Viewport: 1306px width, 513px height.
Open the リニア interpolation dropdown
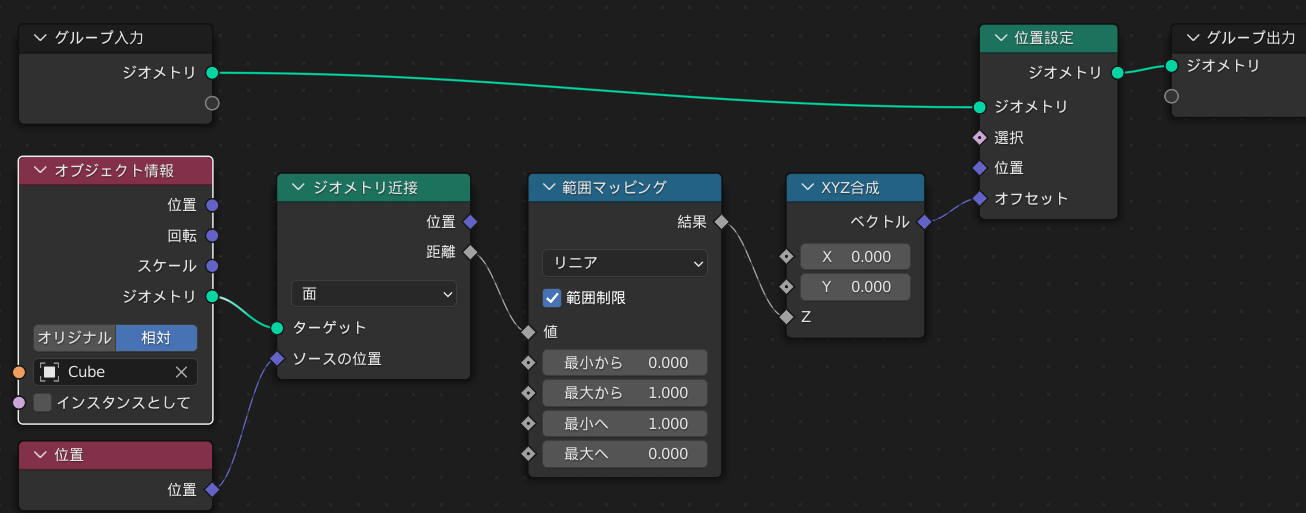(625, 263)
